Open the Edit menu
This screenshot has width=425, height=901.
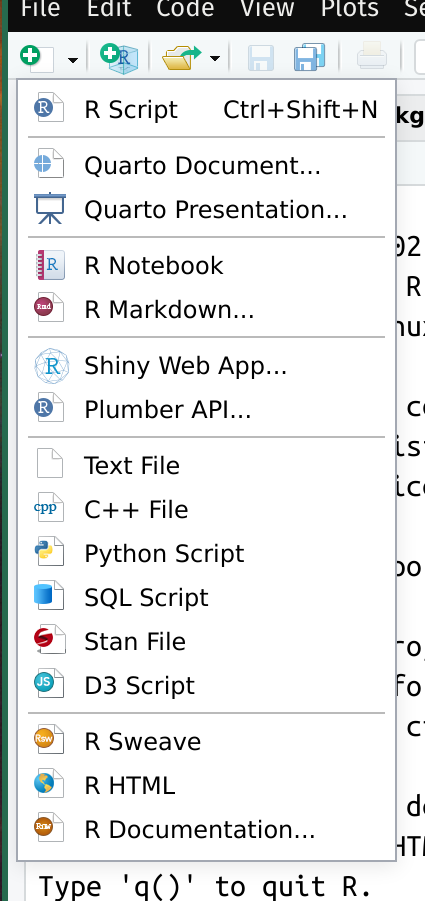pyautogui.click(x=108, y=9)
